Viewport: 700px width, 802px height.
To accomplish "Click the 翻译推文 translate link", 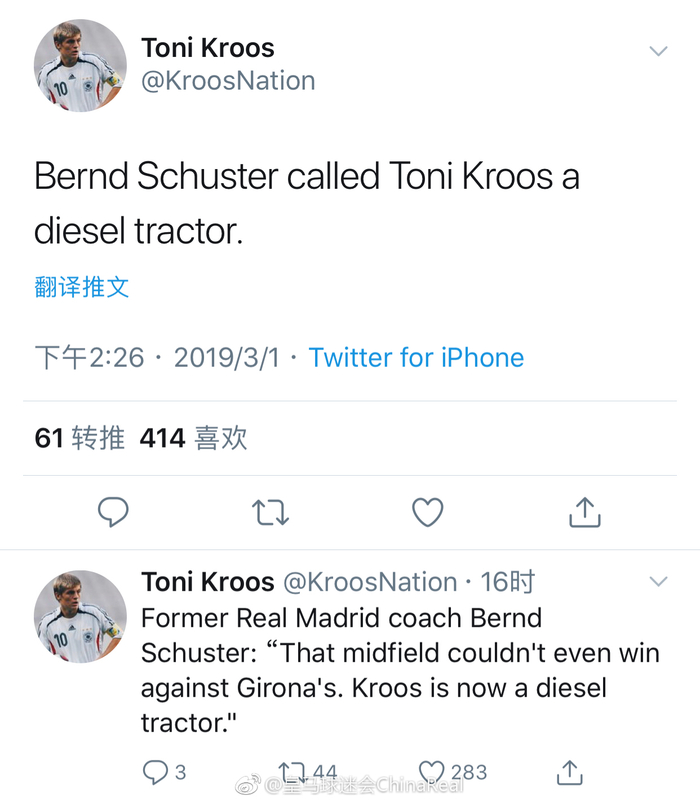I will 82,286.
